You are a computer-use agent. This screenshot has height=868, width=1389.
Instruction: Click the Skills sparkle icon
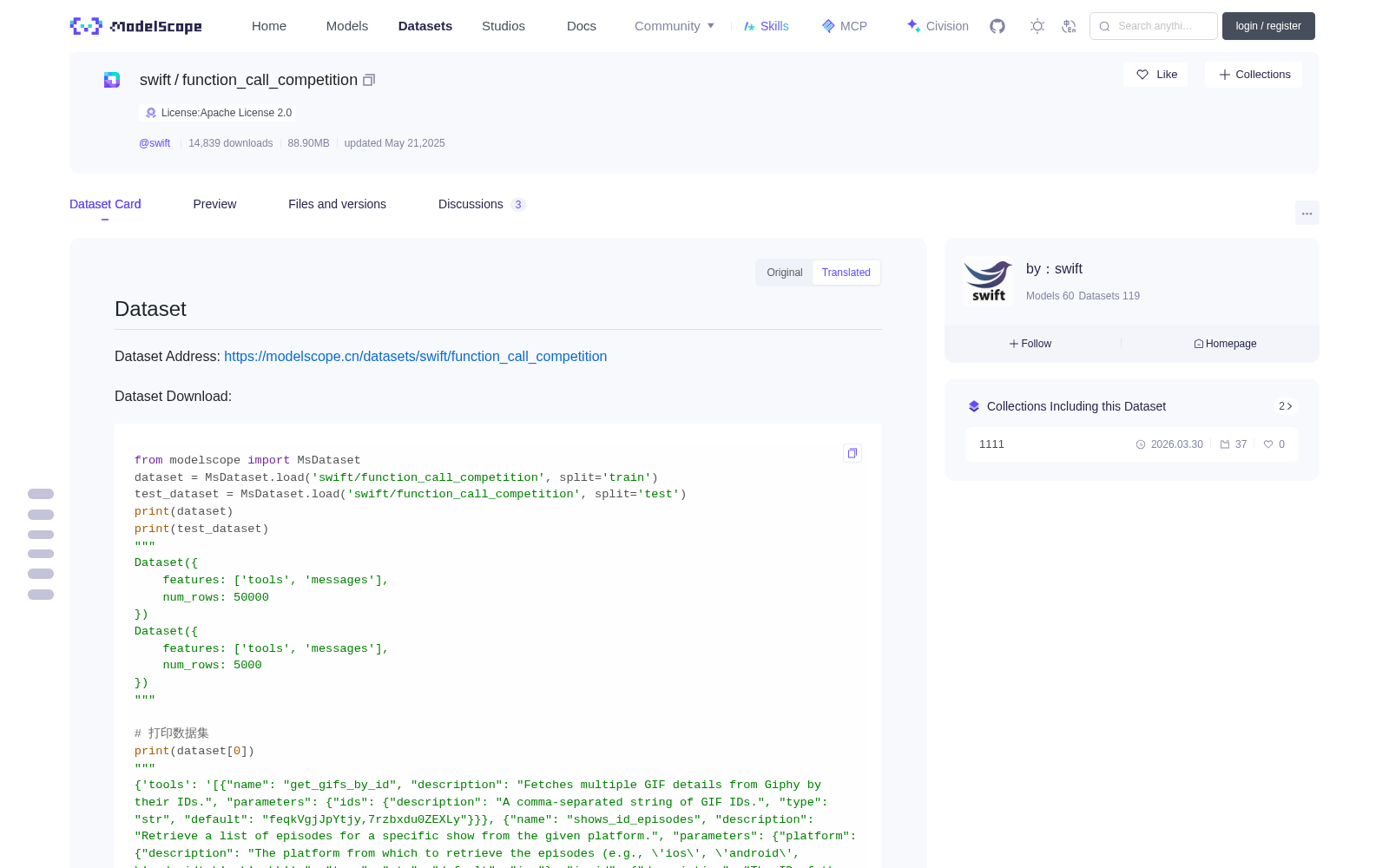pos(749,26)
